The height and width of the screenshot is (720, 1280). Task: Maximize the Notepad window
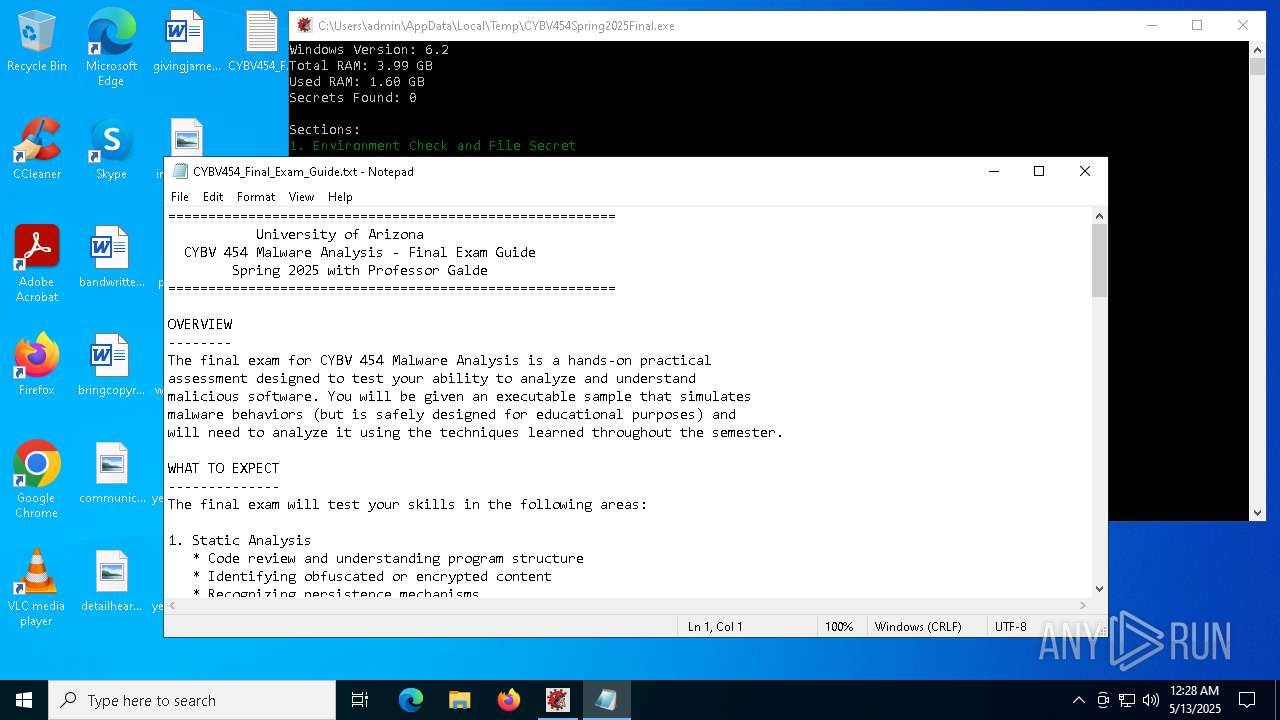click(1039, 171)
